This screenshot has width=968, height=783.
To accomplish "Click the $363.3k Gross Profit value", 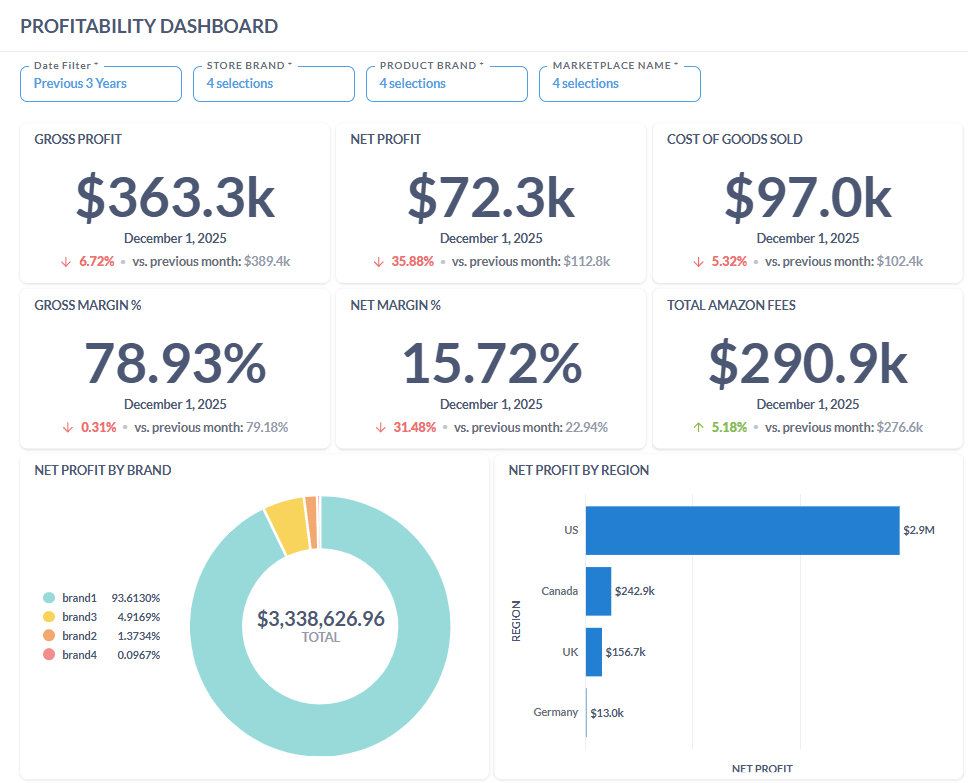I will [175, 197].
